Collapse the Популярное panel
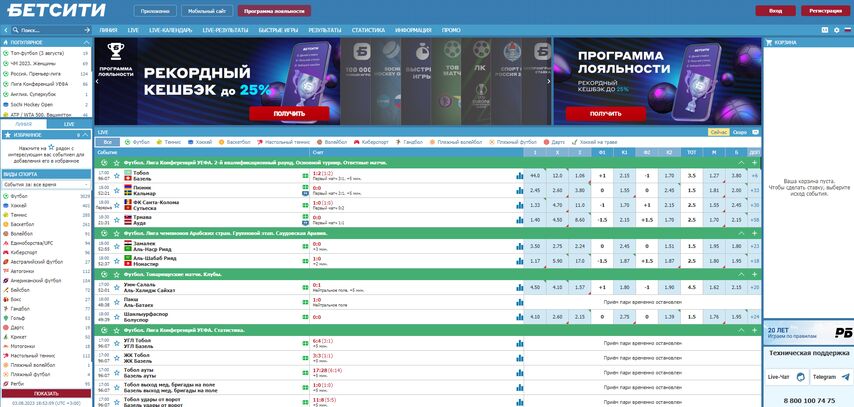The height and width of the screenshot is (407, 854). (x=86, y=42)
